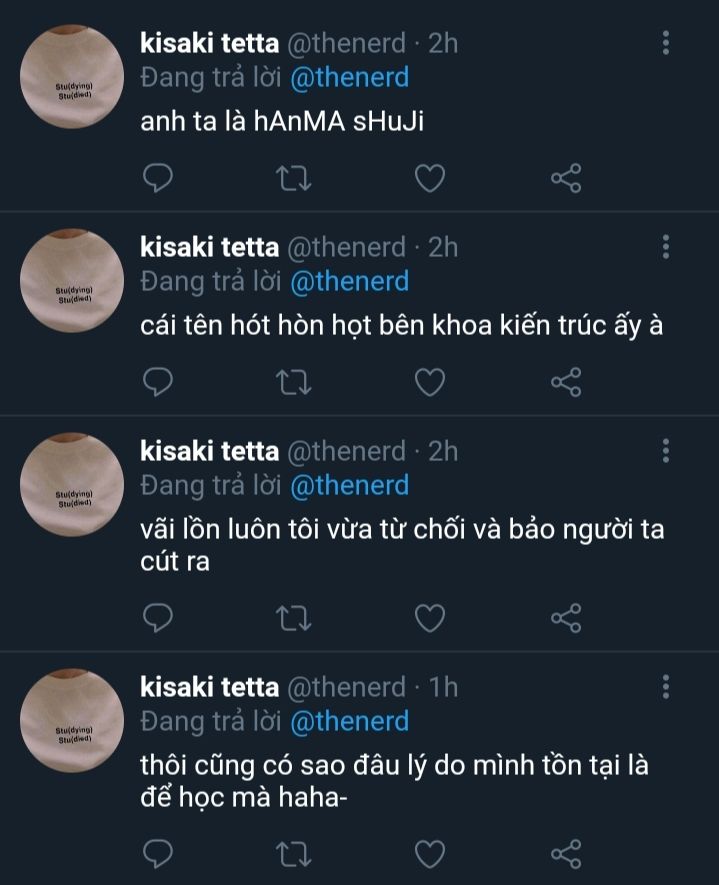Open more options on 'hAnMA sHuJi' tweet
This screenshot has height=885, width=719.
[x=667, y=43]
